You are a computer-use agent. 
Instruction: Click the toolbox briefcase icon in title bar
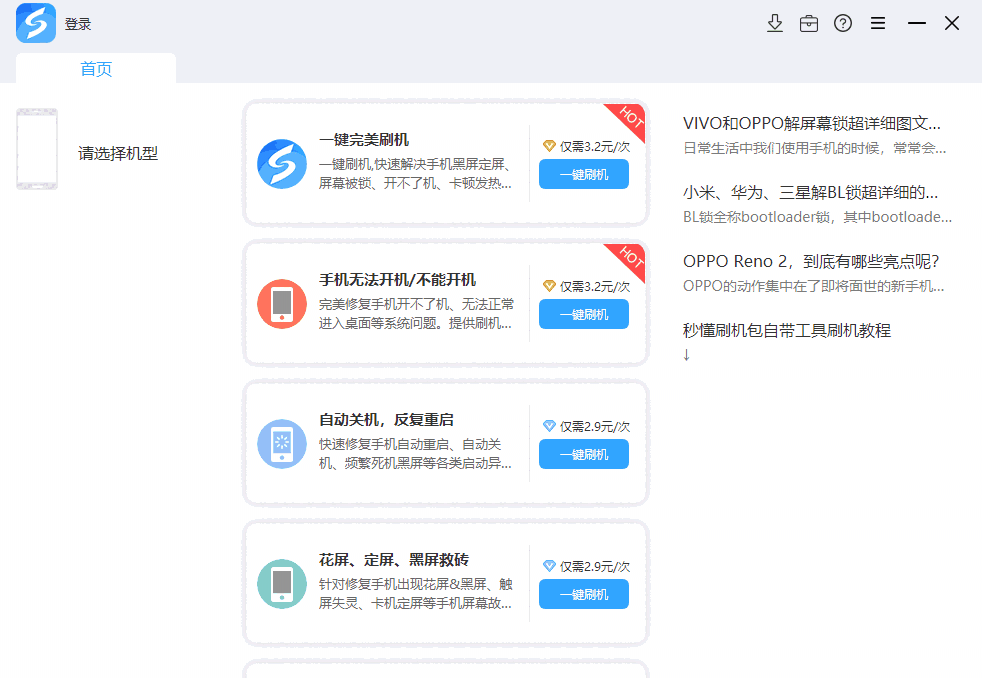click(x=809, y=22)
